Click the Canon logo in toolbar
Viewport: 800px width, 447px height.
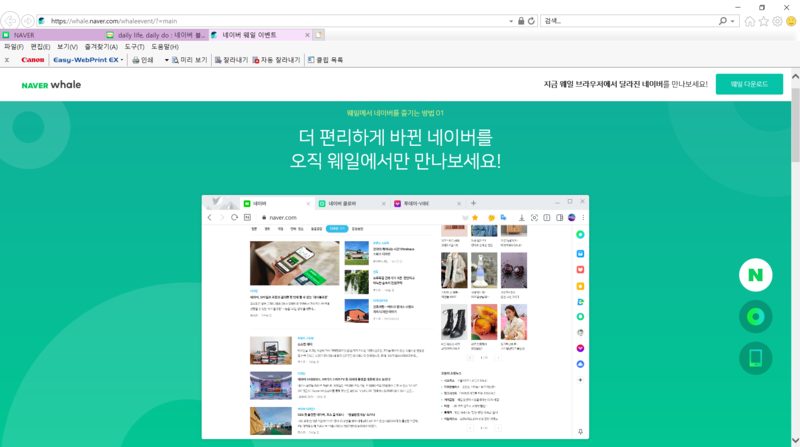33,60
